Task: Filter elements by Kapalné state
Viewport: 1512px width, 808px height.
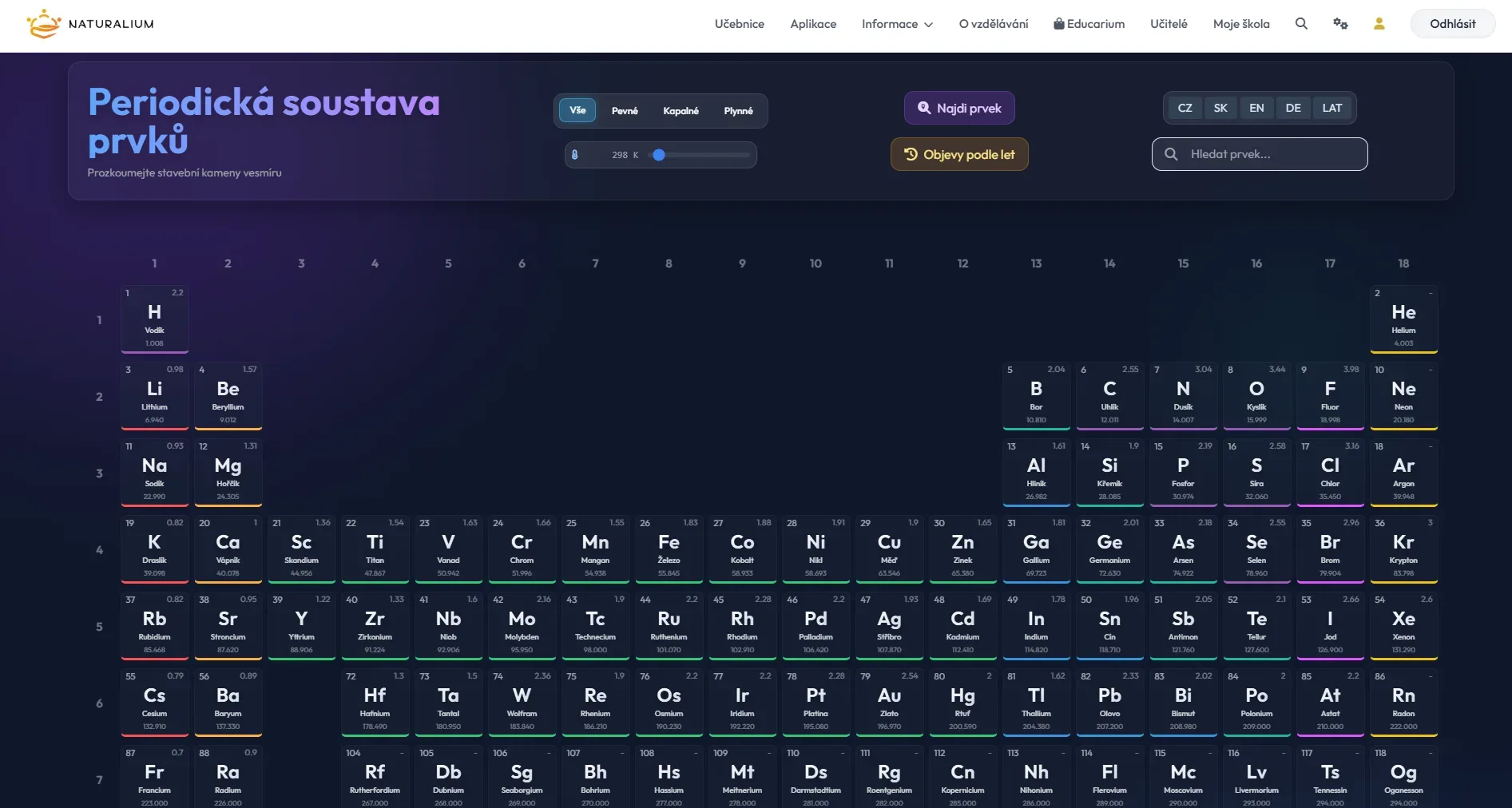Action: 681,111
